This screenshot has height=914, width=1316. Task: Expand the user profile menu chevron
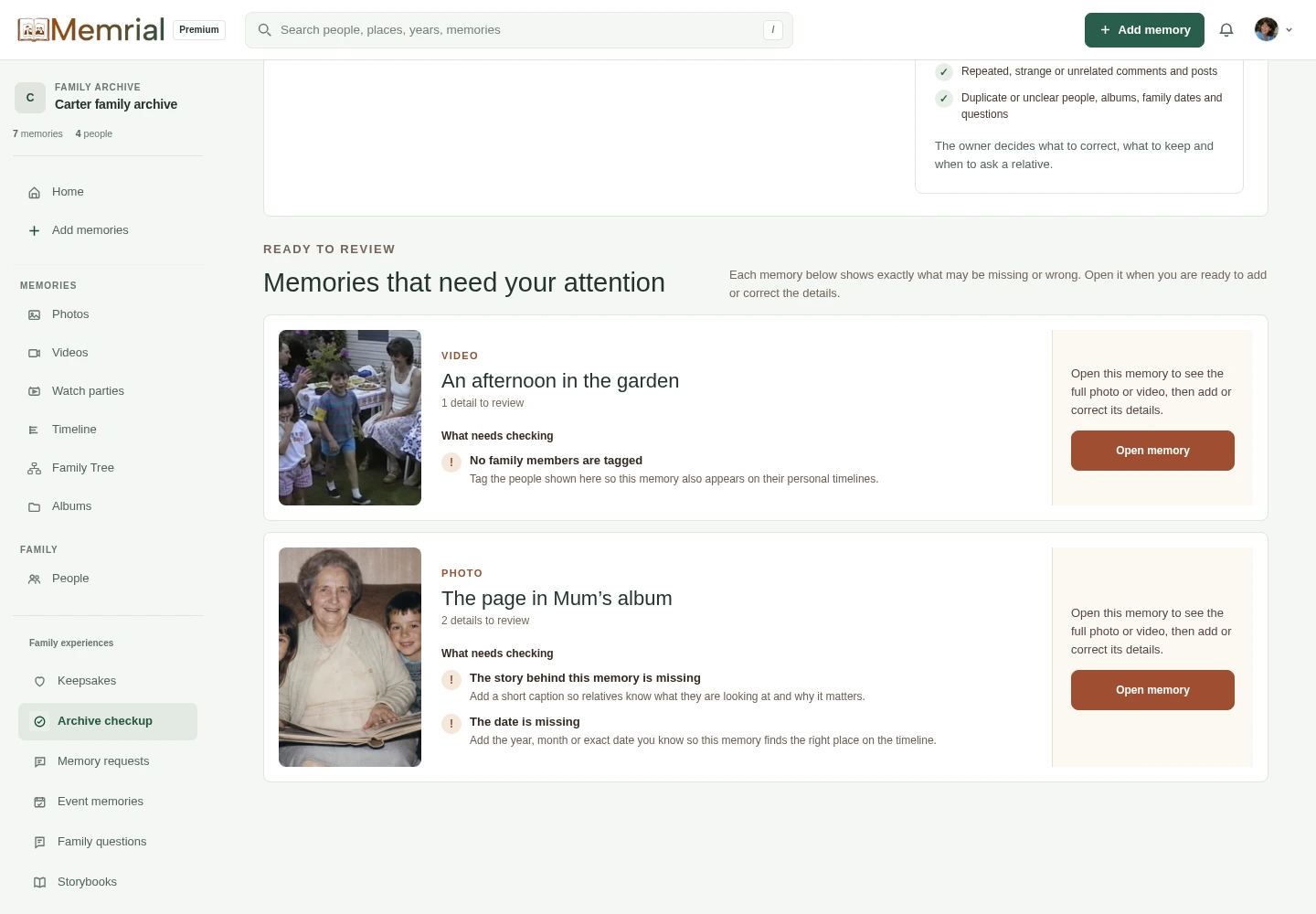coord(1289,30)
